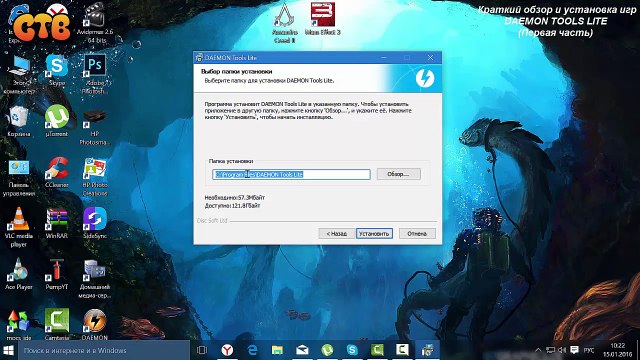The width and height of the screenshot is (640, 360).
Task: Minimize the DAEMON Tools Lite installer
Action: click(x=384, y=58)
